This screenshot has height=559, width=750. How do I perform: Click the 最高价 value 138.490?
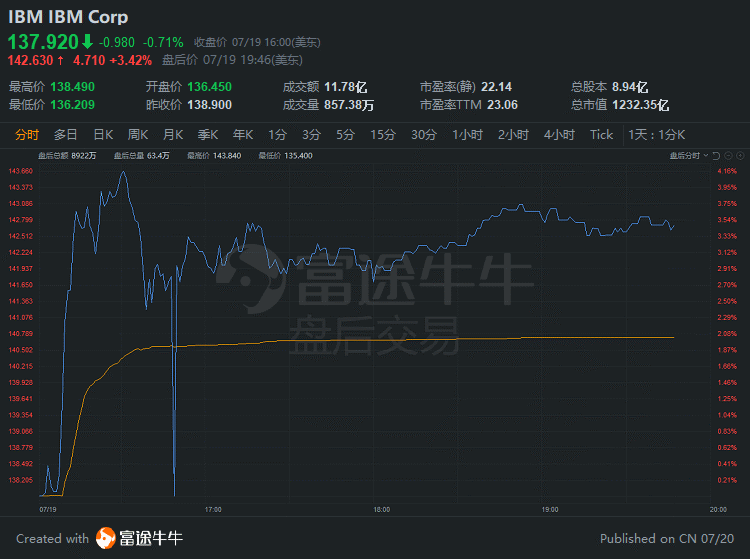pyautogui.click(x=73, y=87)
